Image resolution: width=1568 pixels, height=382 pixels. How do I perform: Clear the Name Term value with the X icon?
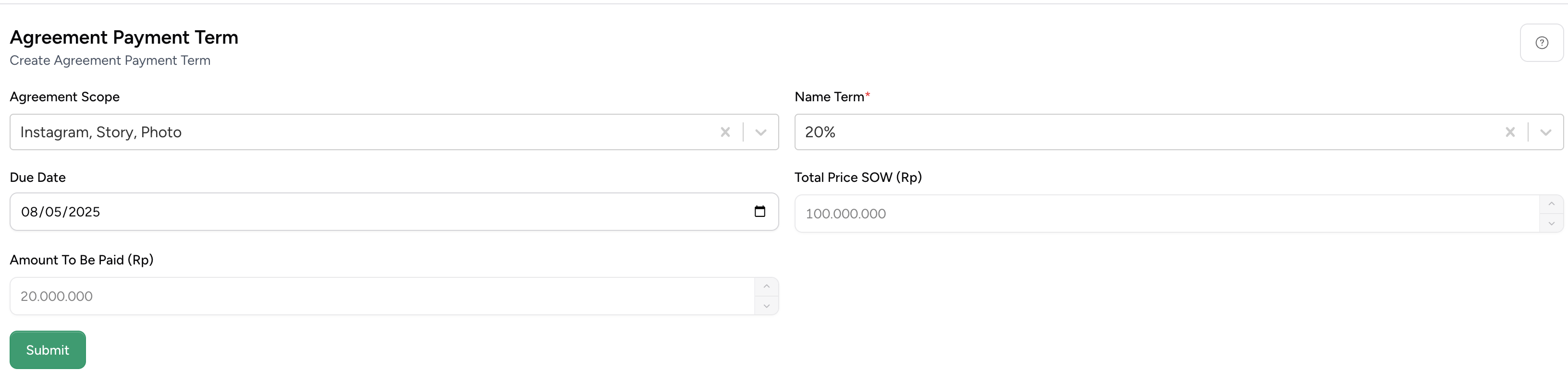click(1510, 132)
